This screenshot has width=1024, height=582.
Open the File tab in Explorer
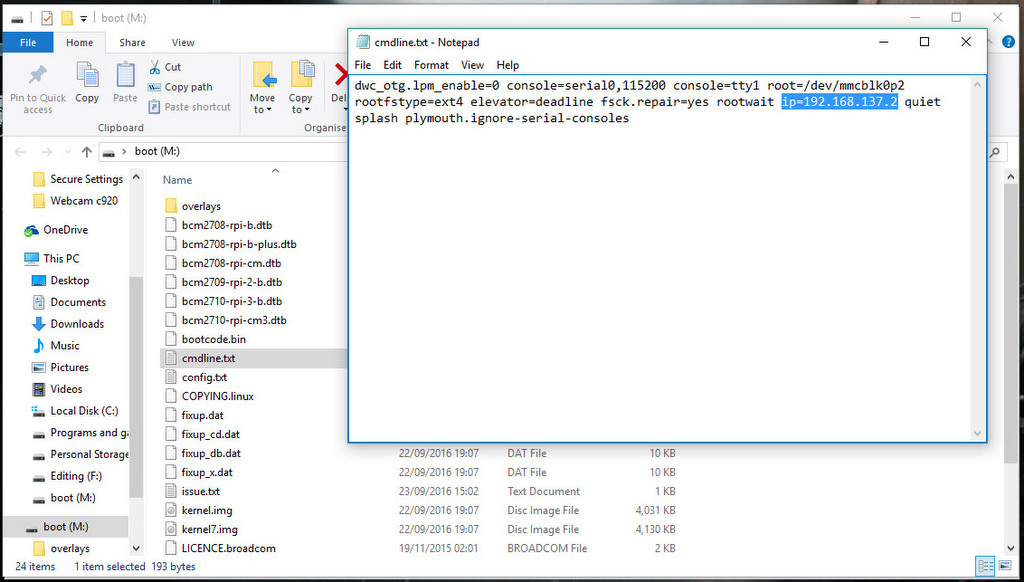[28, 43]
